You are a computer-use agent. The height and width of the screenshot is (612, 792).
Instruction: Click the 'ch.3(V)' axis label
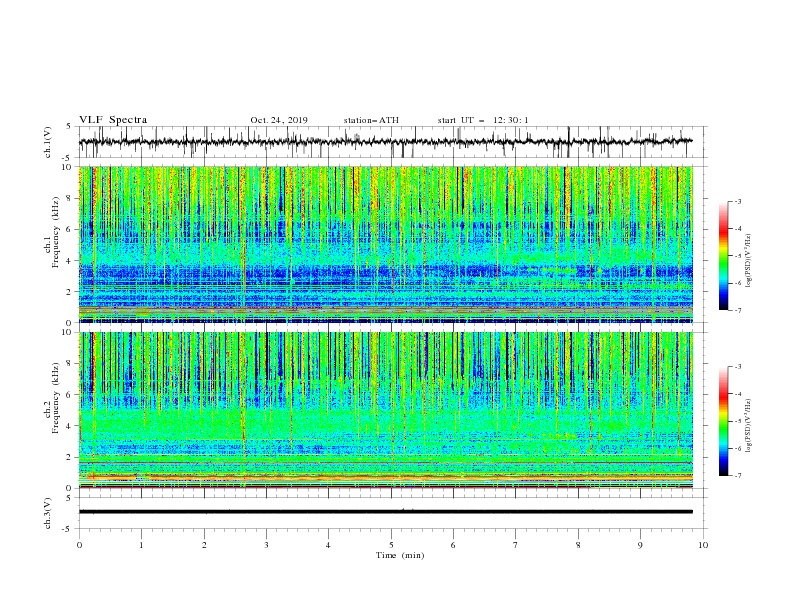coord(48,513)
